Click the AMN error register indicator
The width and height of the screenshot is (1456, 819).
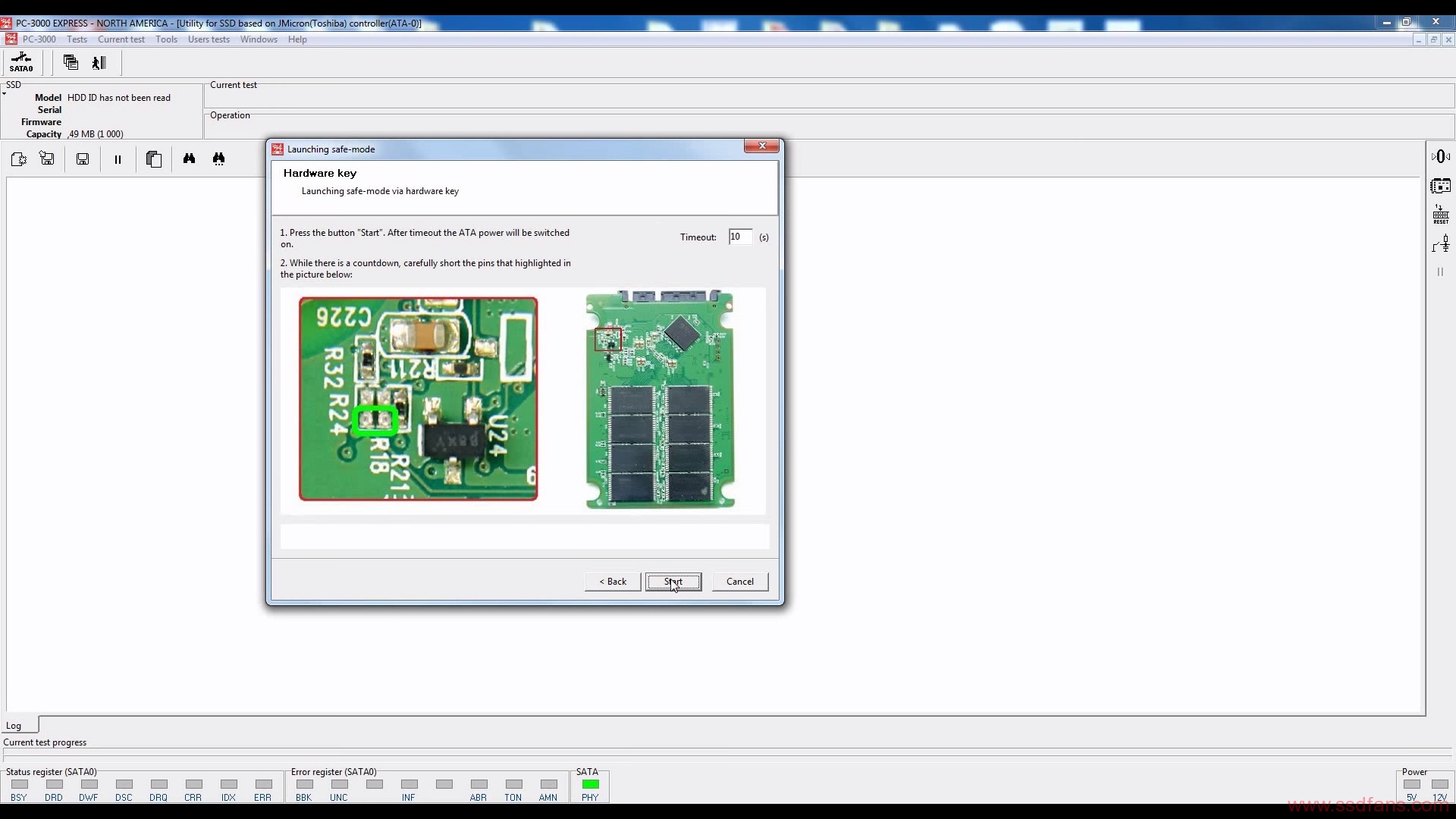pyautogui.click(x=549, y=784)
